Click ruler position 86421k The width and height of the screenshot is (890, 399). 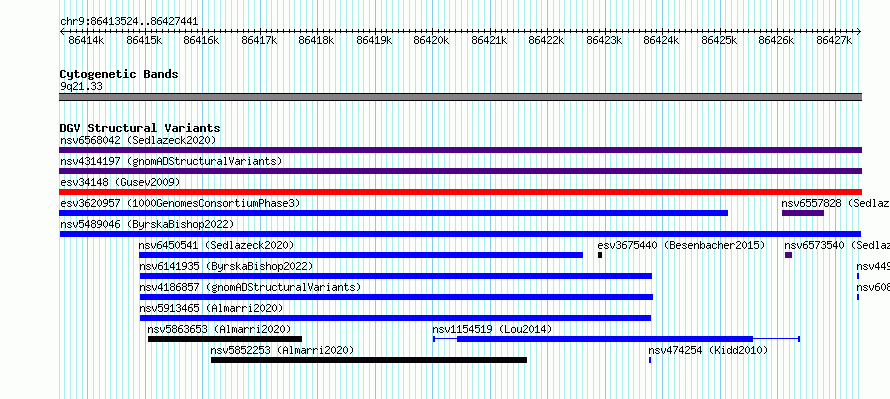(x=489, y=40)
